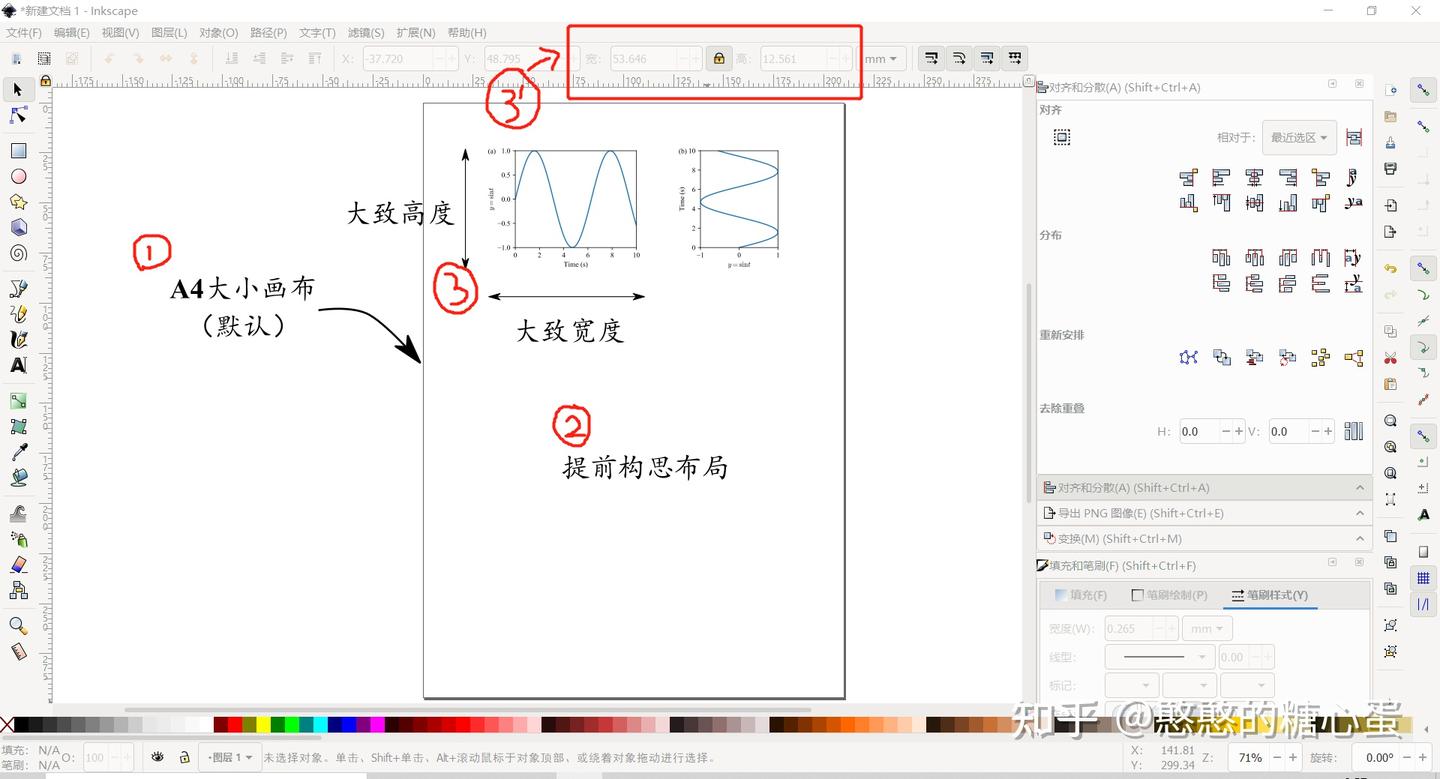
Task: Open the 滤镜(S) menu
Action: (x=366, y=32)
